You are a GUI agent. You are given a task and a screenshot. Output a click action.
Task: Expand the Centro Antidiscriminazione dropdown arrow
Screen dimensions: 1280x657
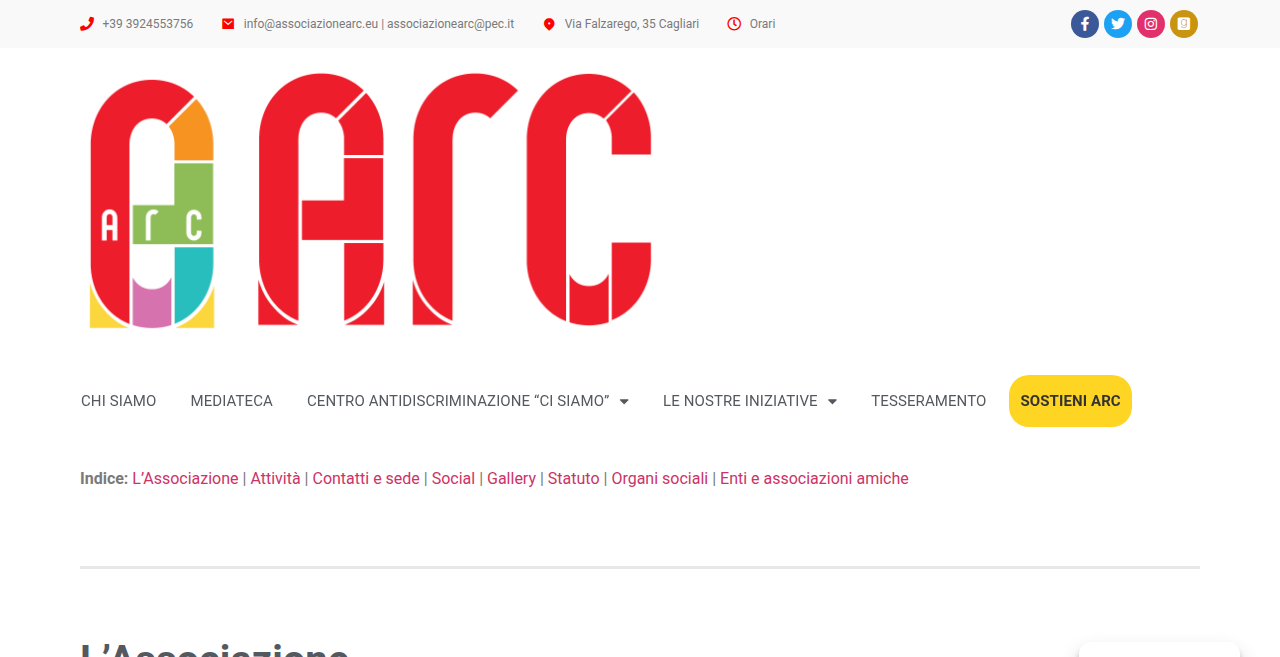click(624, 401)
